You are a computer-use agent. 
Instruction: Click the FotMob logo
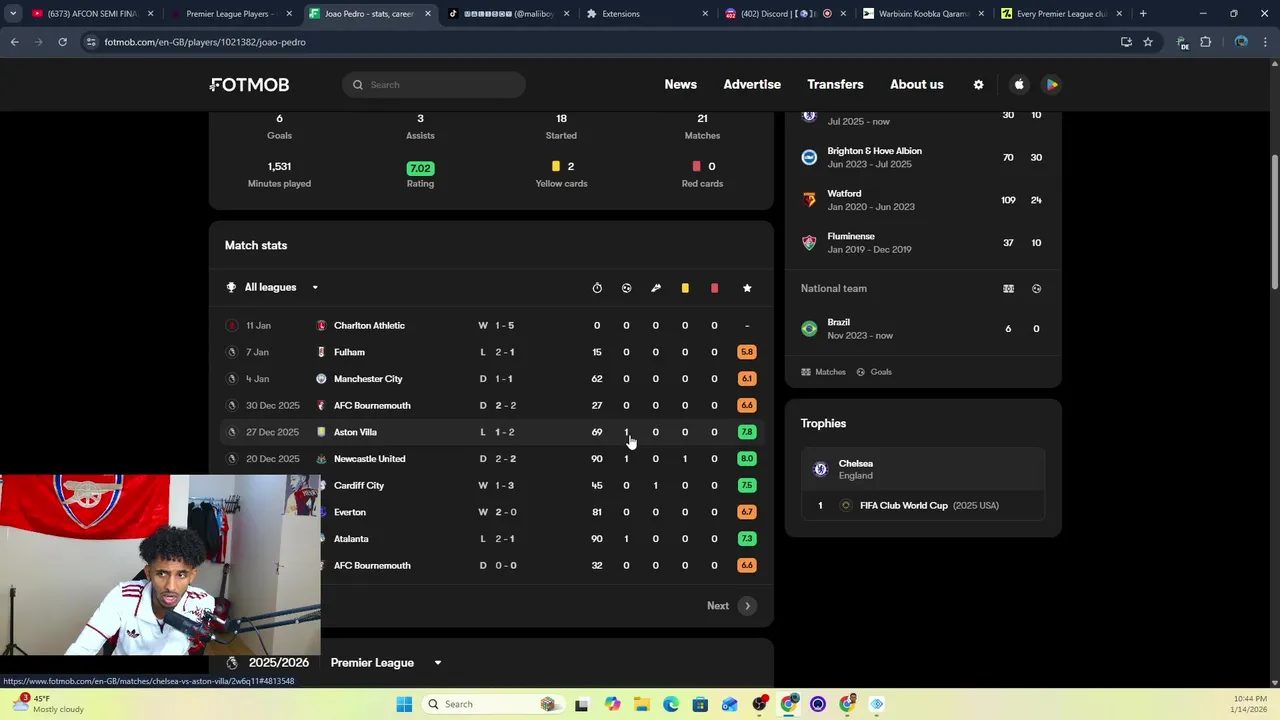pyautogui.click(x=250, y=85)
